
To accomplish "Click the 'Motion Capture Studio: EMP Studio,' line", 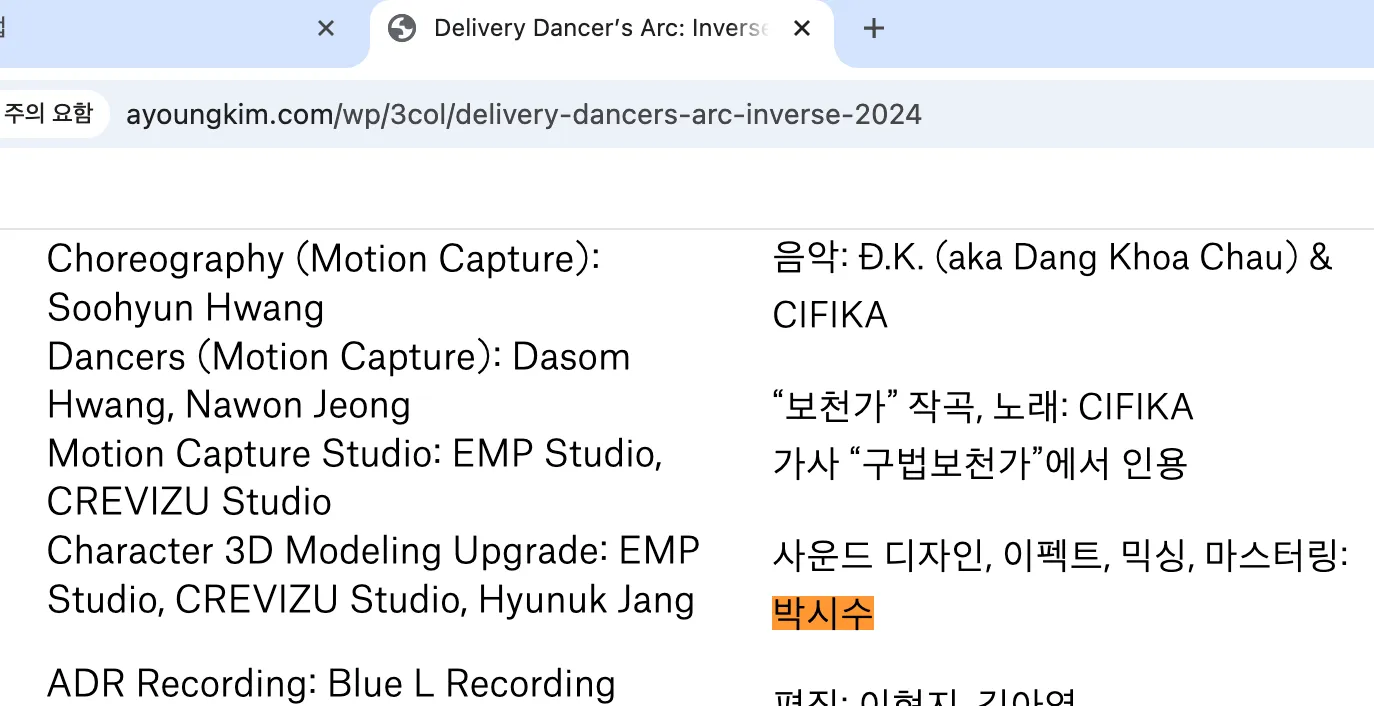I will 355,454.
